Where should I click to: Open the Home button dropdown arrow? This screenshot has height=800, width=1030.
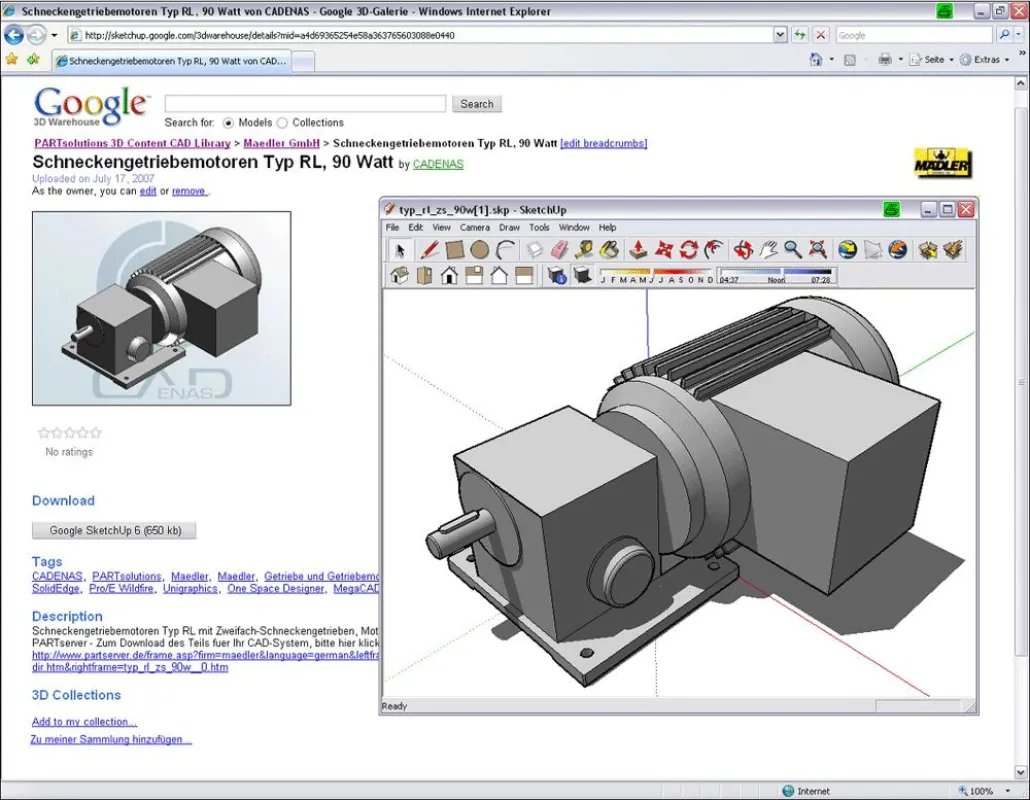[832, 60]
